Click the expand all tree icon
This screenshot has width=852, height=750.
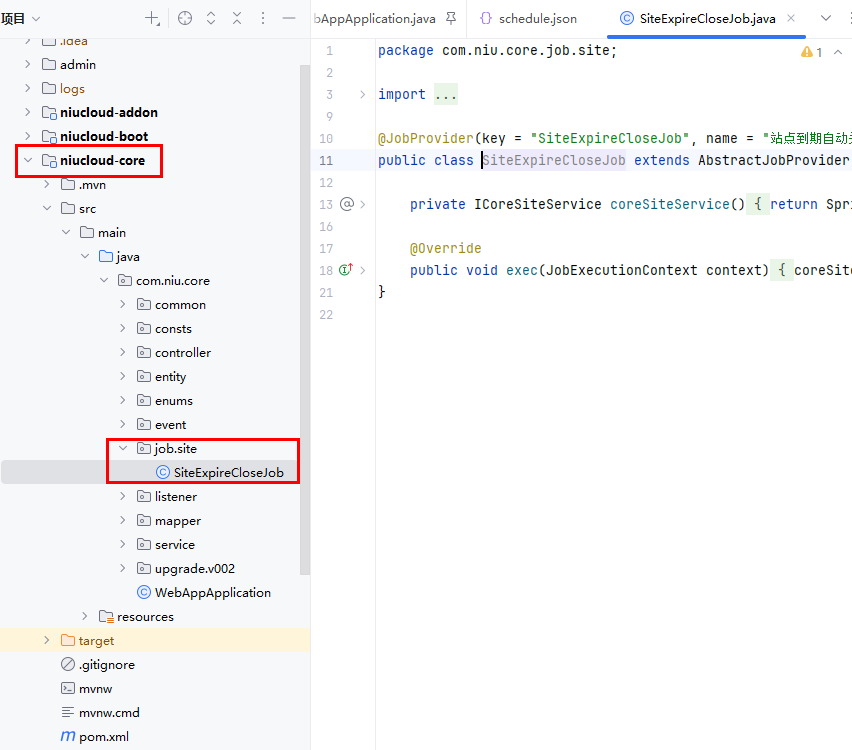[211, 18]
